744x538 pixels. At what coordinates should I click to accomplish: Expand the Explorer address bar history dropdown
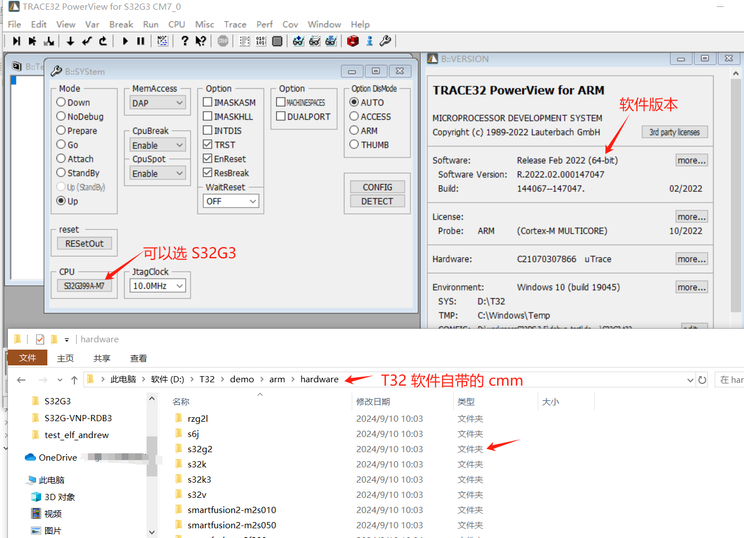click(x=690, y=380)
